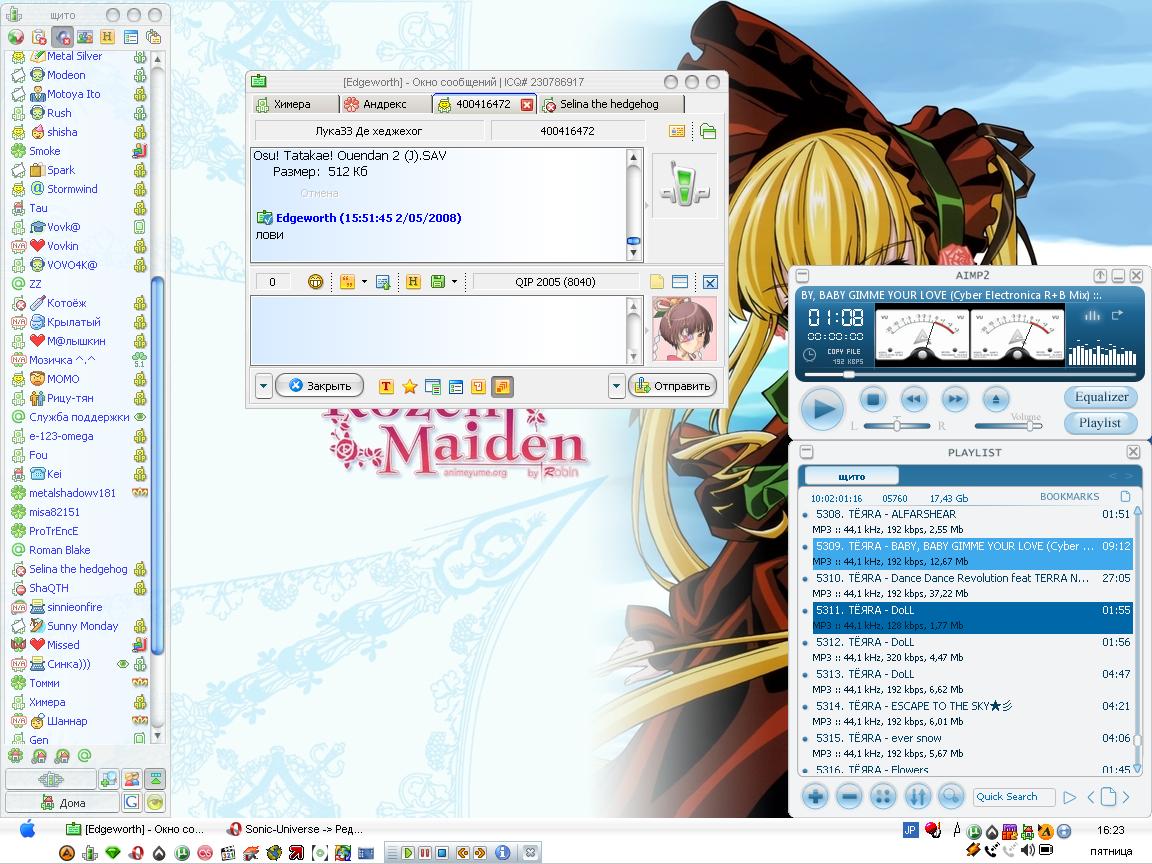Click the AIMP2 track progress bar
The width and height of the screenshot is (1152, 864).
click(971, 375)
